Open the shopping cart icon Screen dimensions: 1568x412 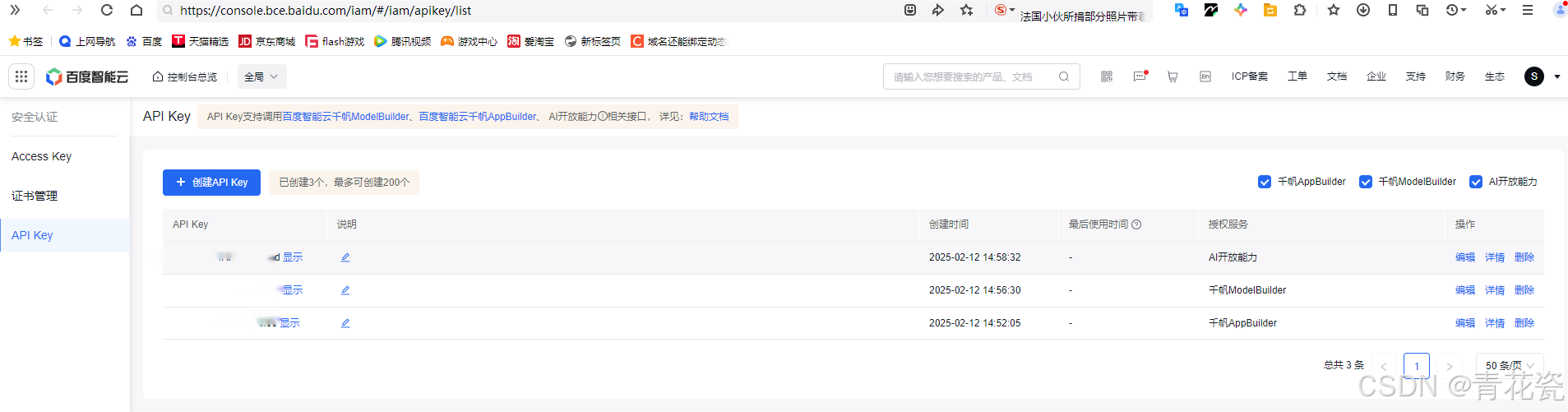point(1173,76)
